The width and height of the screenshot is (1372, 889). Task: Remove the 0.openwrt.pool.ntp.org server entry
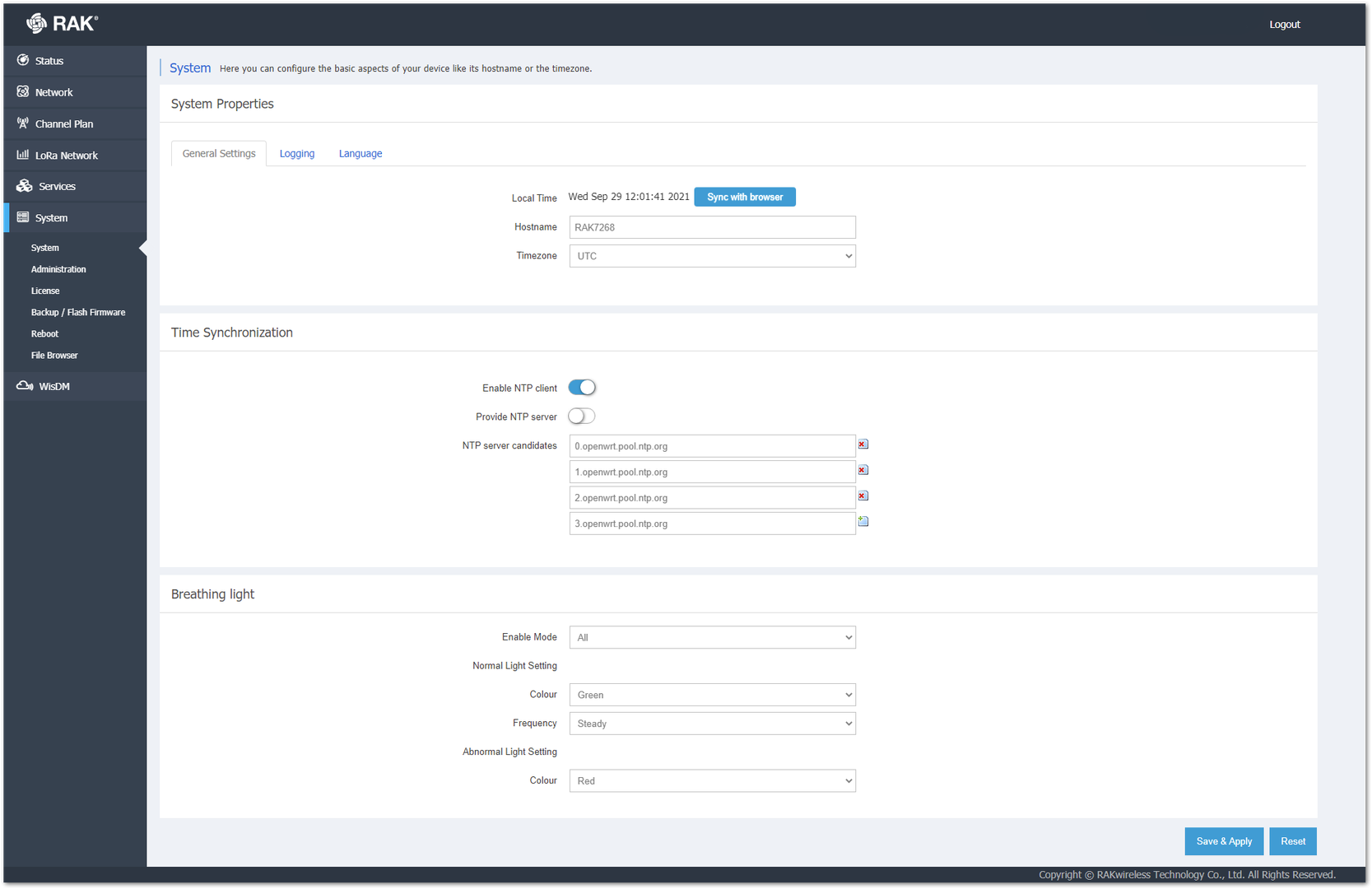click(x=863, y=444)
